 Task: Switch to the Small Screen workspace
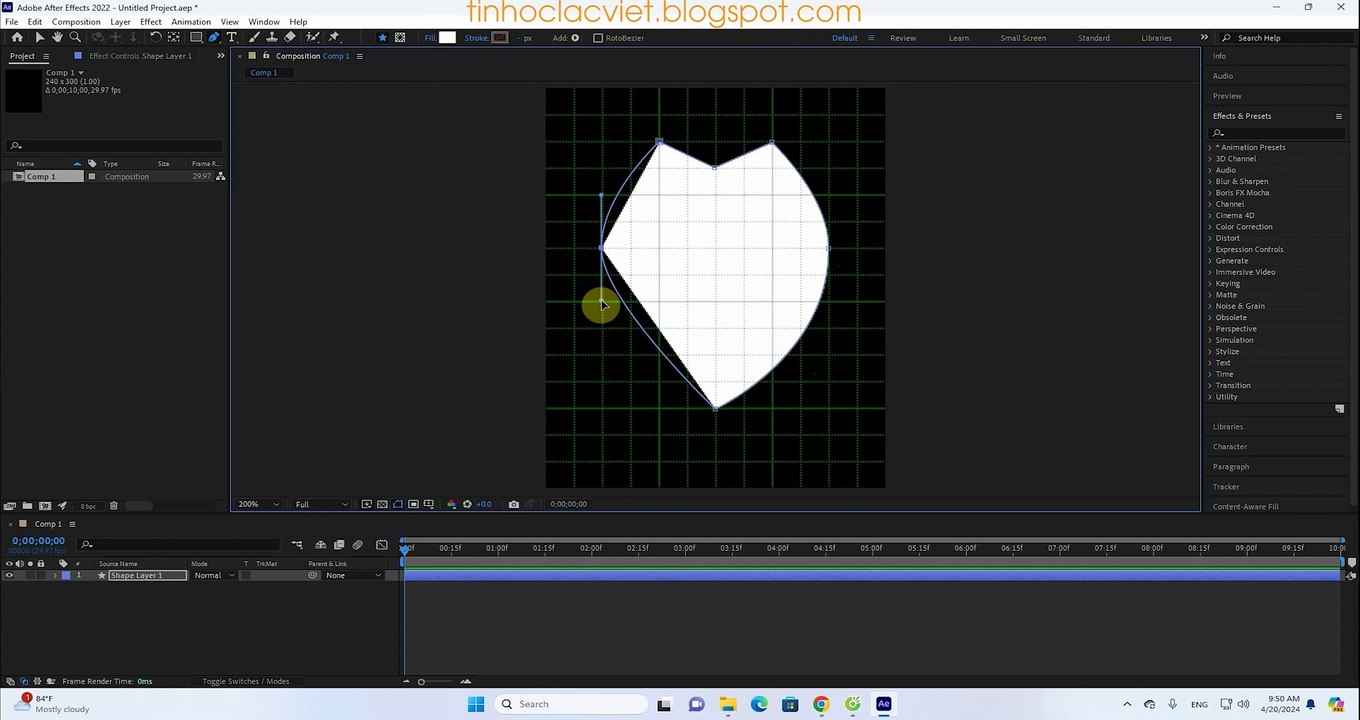tap(1023, 38)
